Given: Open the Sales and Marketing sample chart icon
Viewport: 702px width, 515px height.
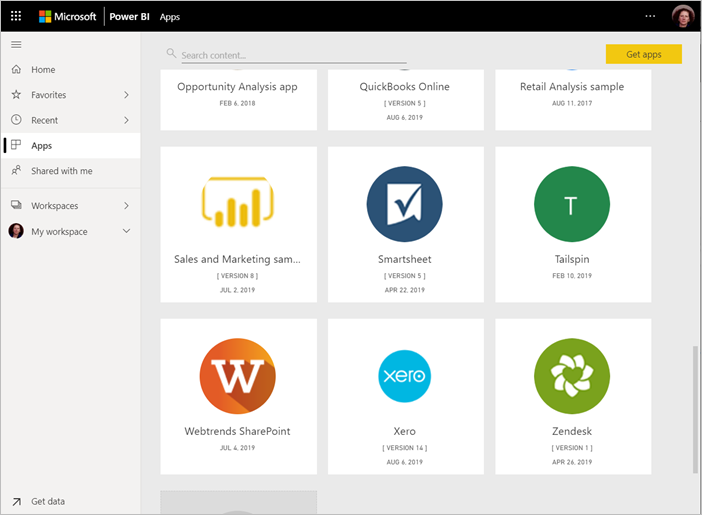Looking at the screenshot, I should [238, 202].
